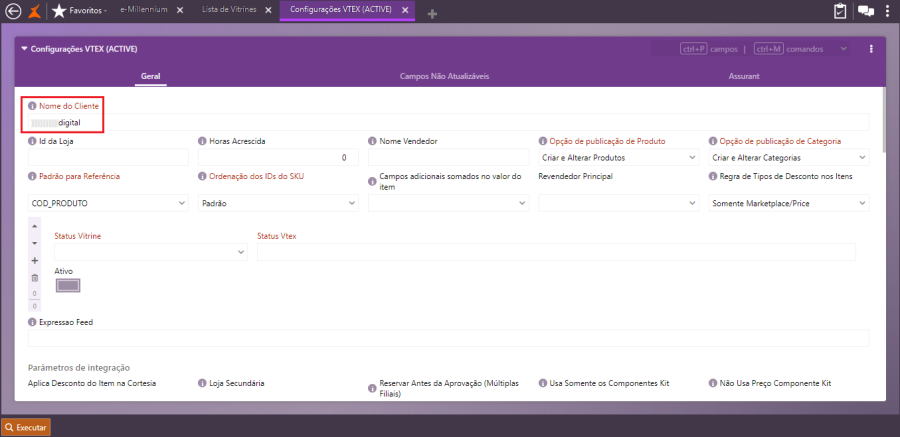Screen dimensions: 900x437
Task: Focus the Expressao Feed input field
Action: tap(448, 338)
